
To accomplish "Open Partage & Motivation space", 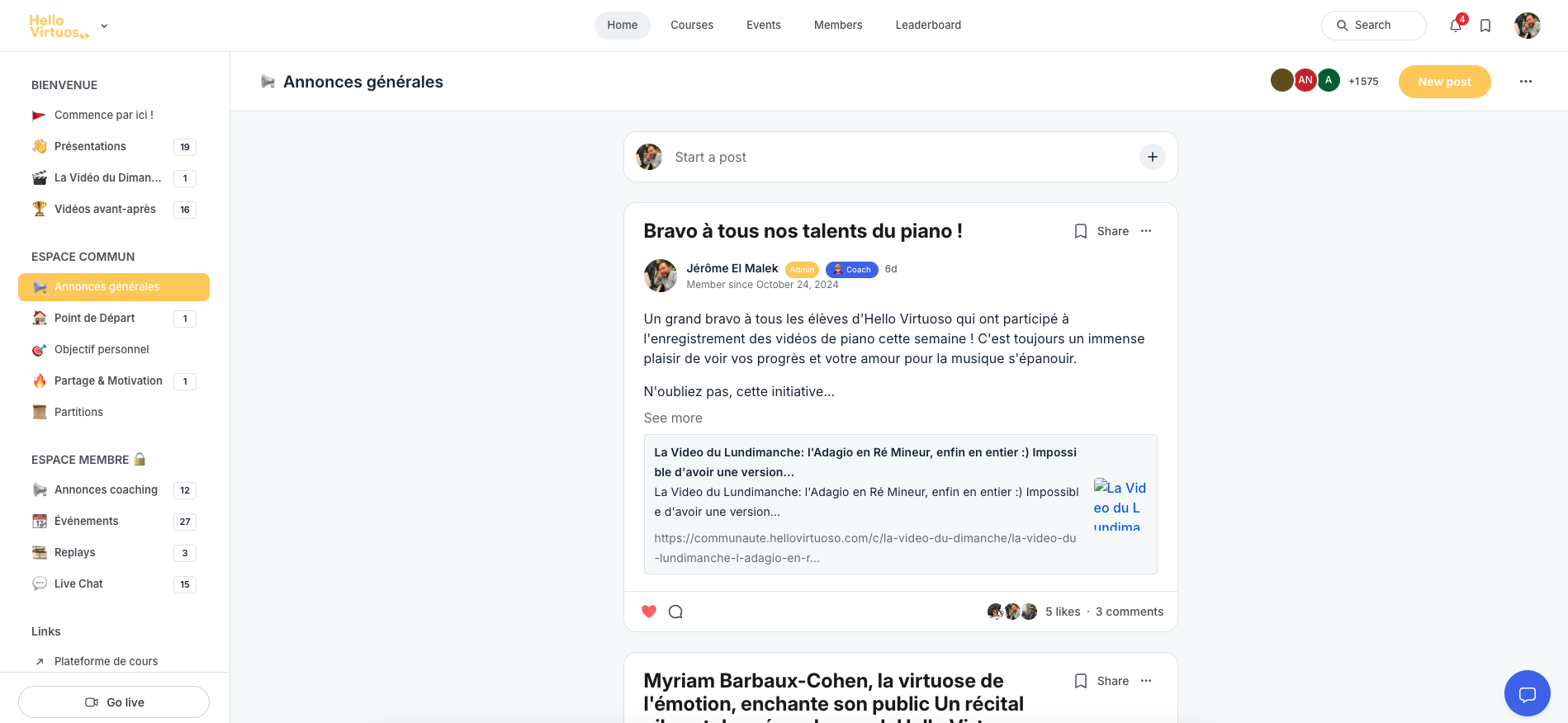I will (x=114, y=380).
